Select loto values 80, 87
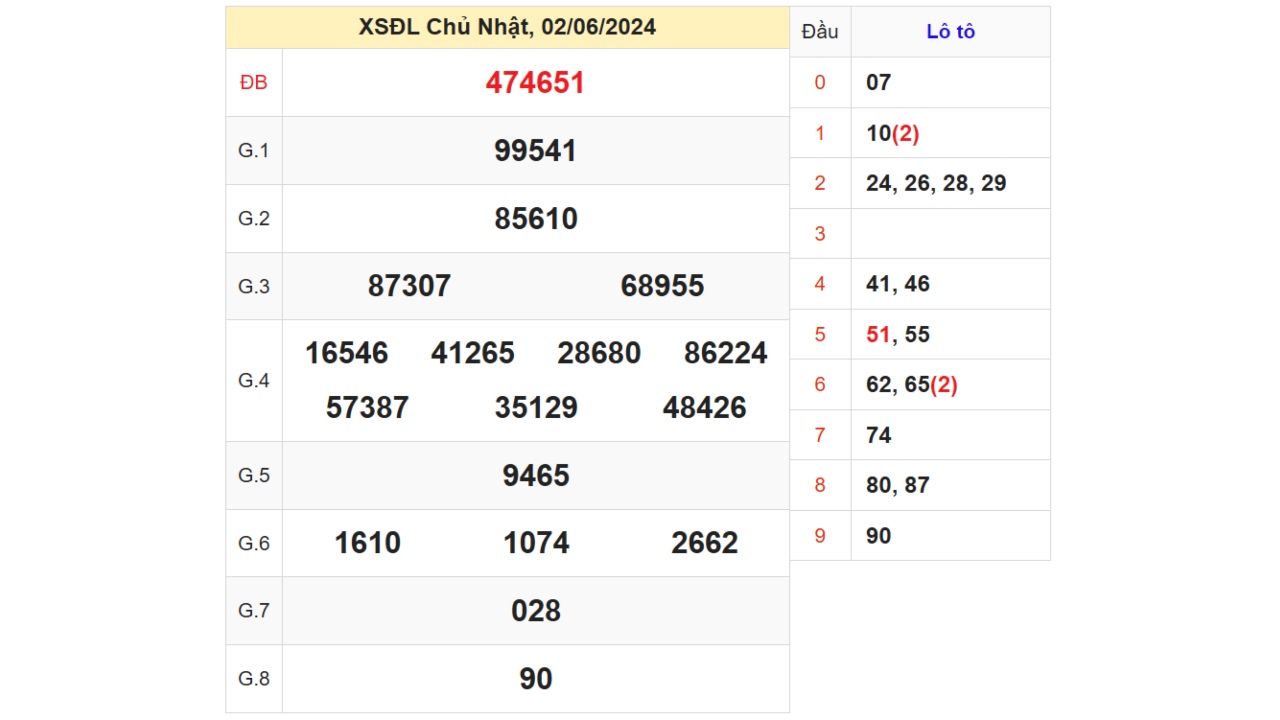This screenshot has width=1280, height=720. point(898,486)
